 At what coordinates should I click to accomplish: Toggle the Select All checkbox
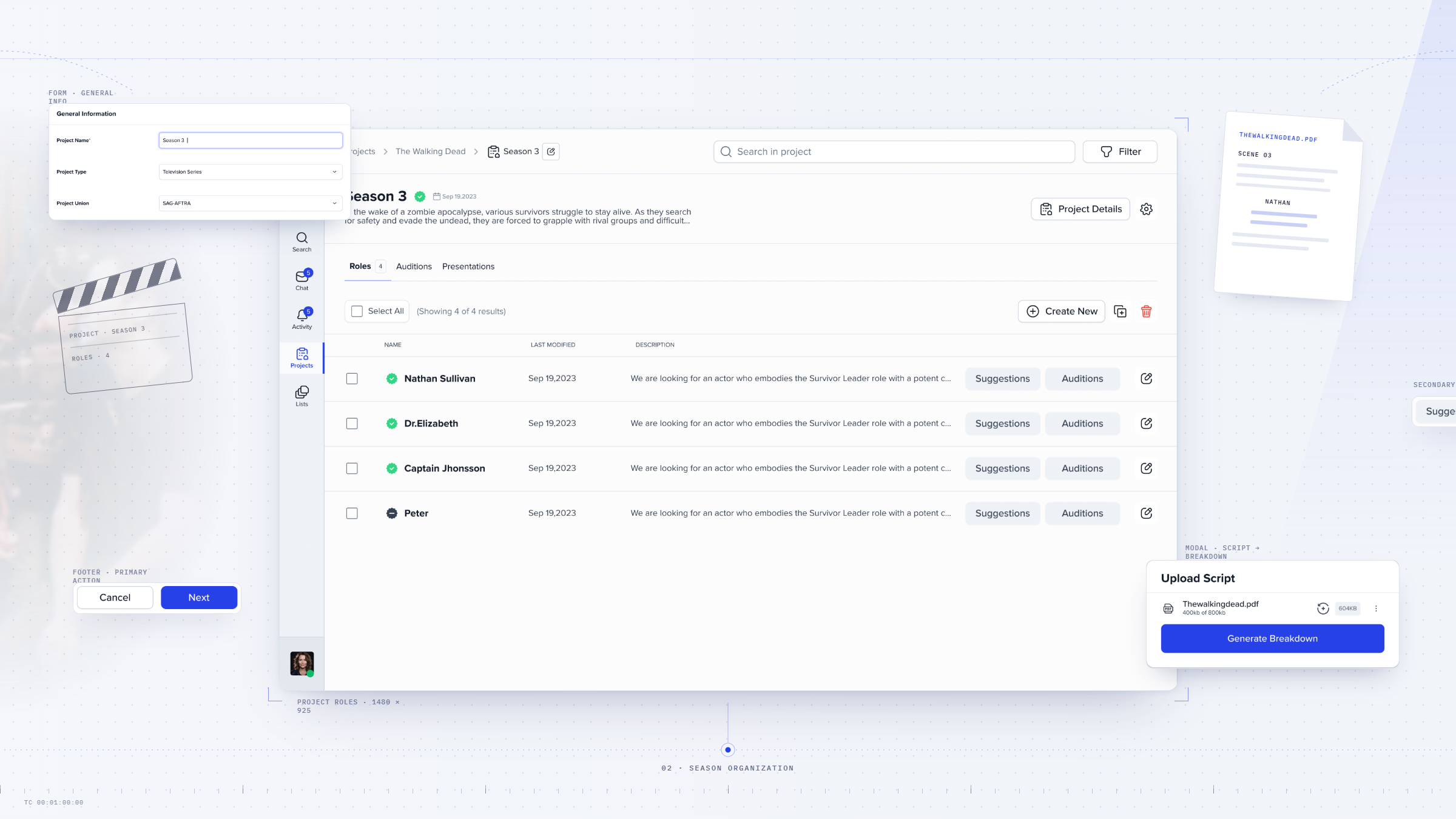point(357,311)
